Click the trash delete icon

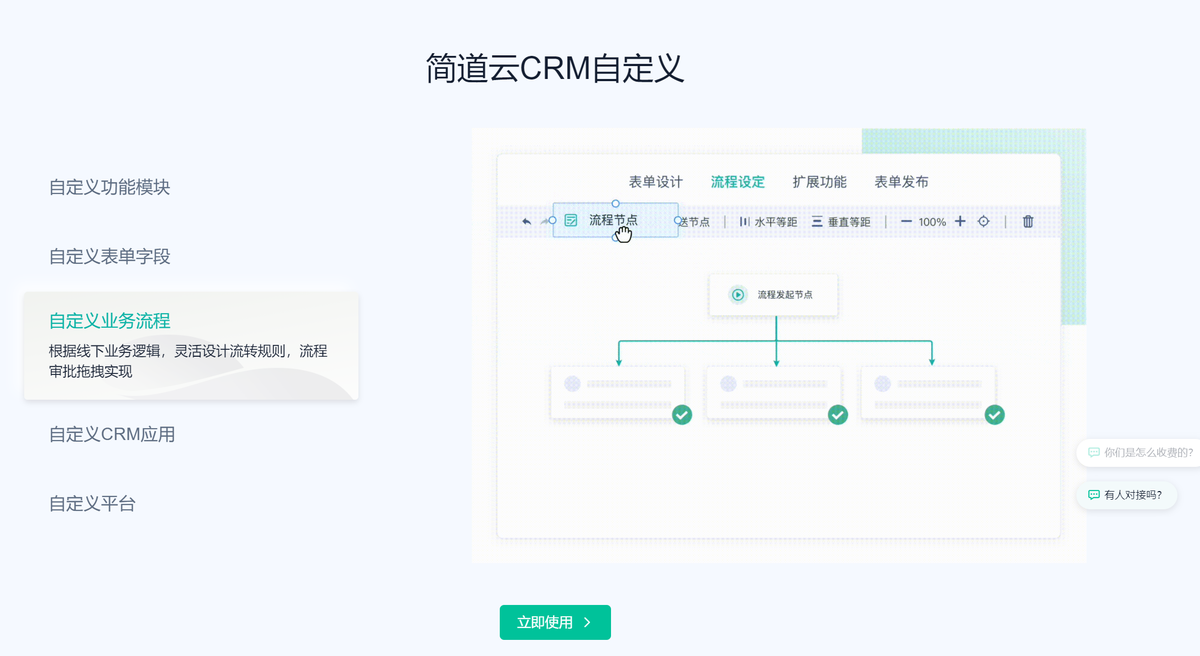click(1028, 221)
